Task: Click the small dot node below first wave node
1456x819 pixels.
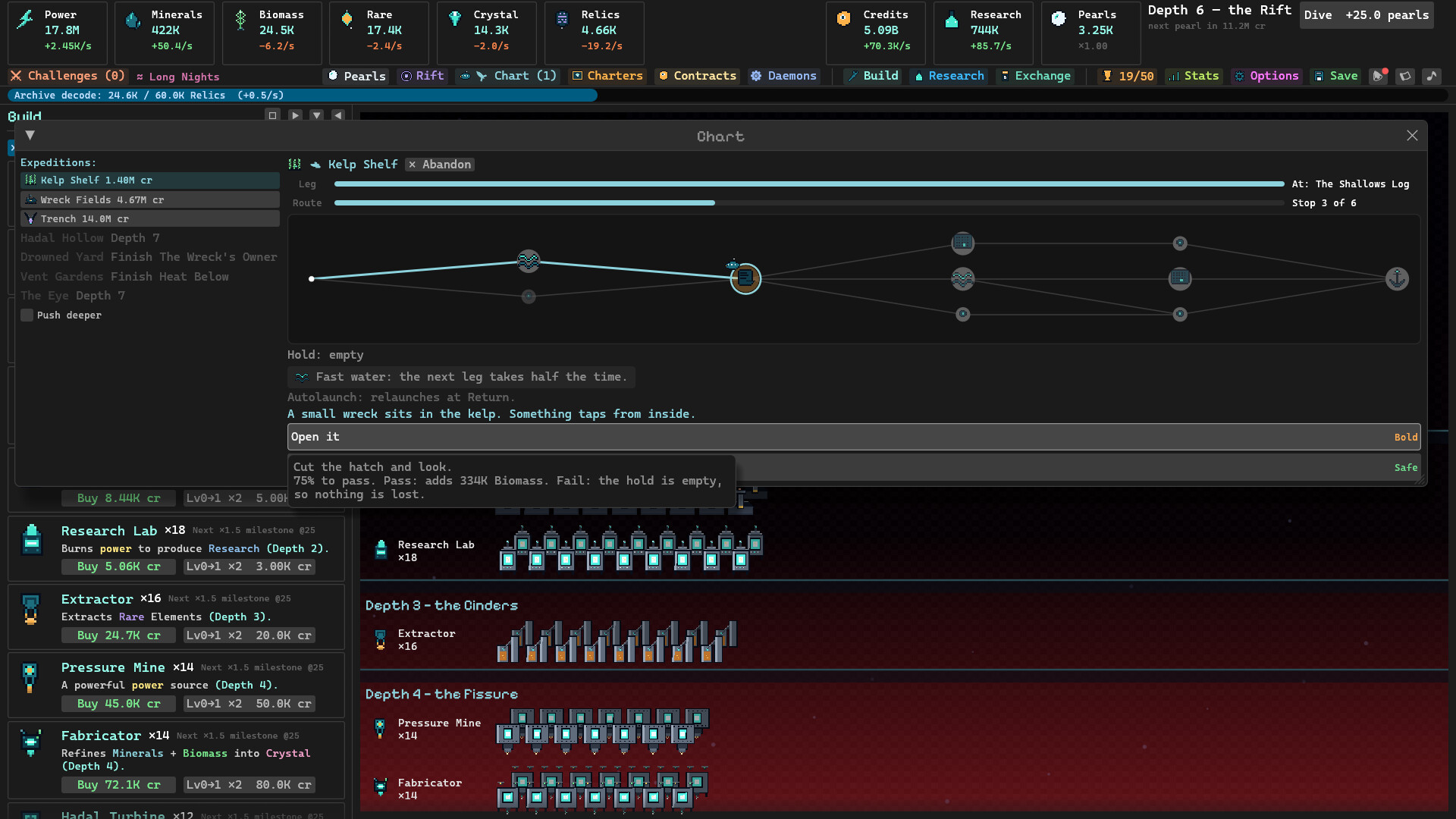Action: [529, 297]
